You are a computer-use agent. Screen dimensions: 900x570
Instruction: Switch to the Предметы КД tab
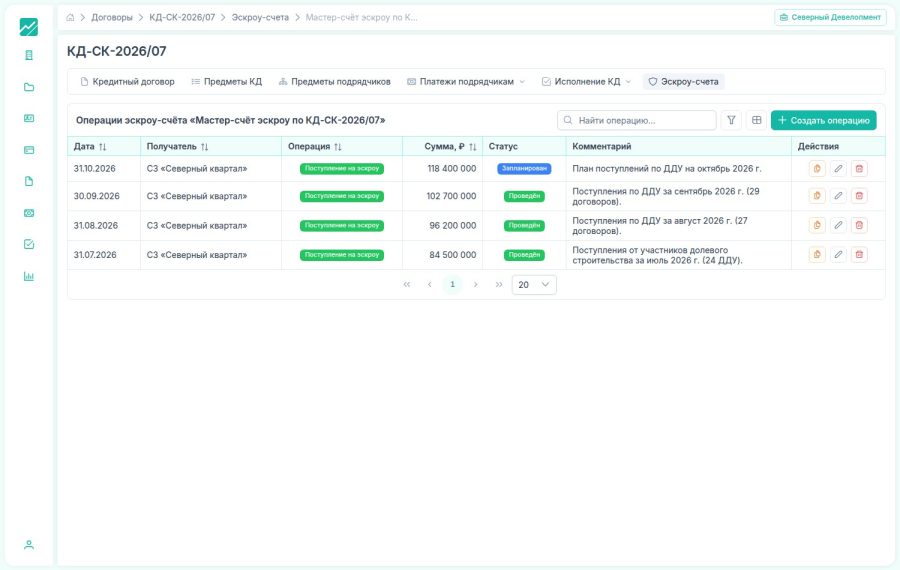(x=227, y=82)
